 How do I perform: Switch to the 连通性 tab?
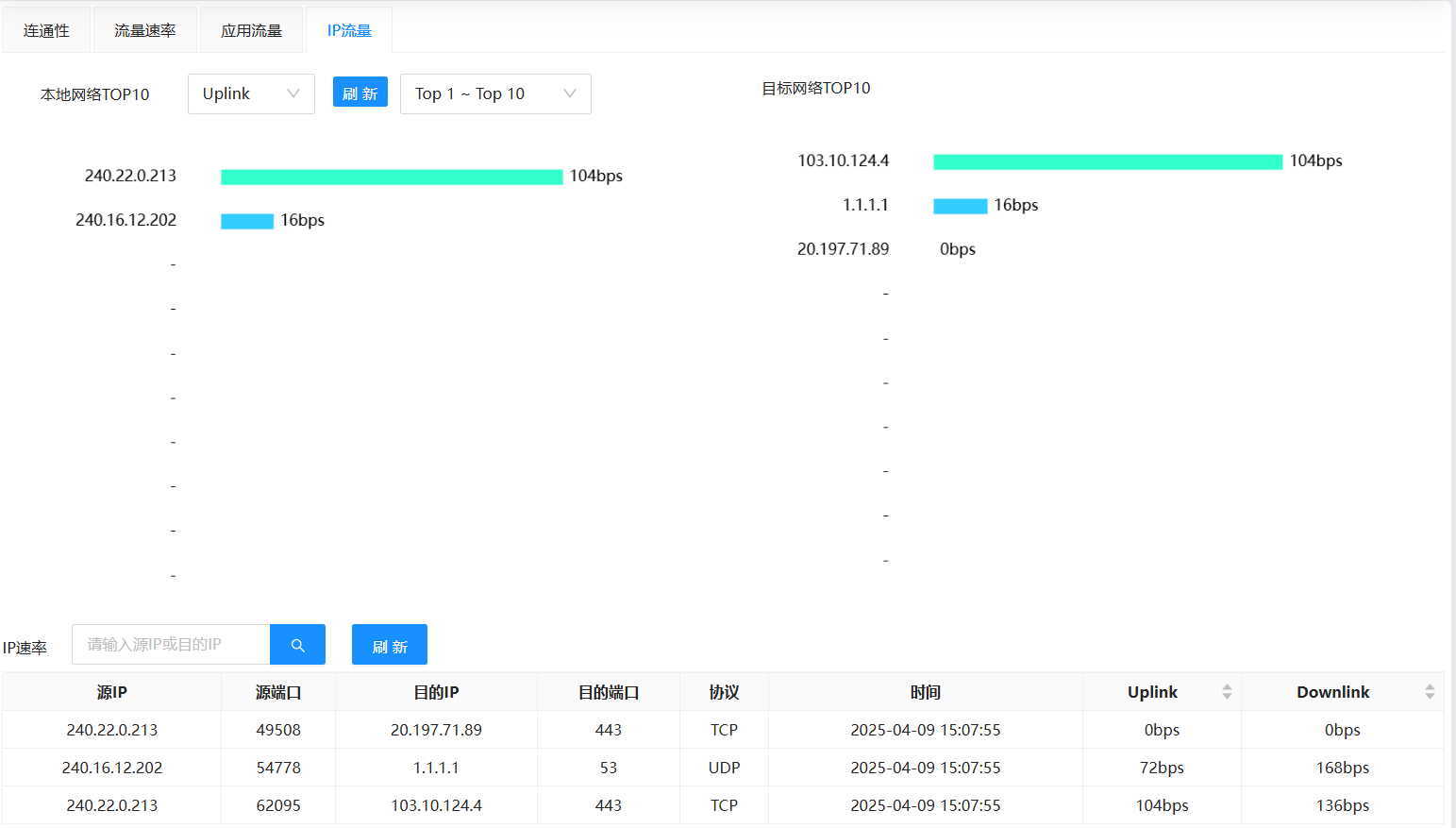pos(46,31)
